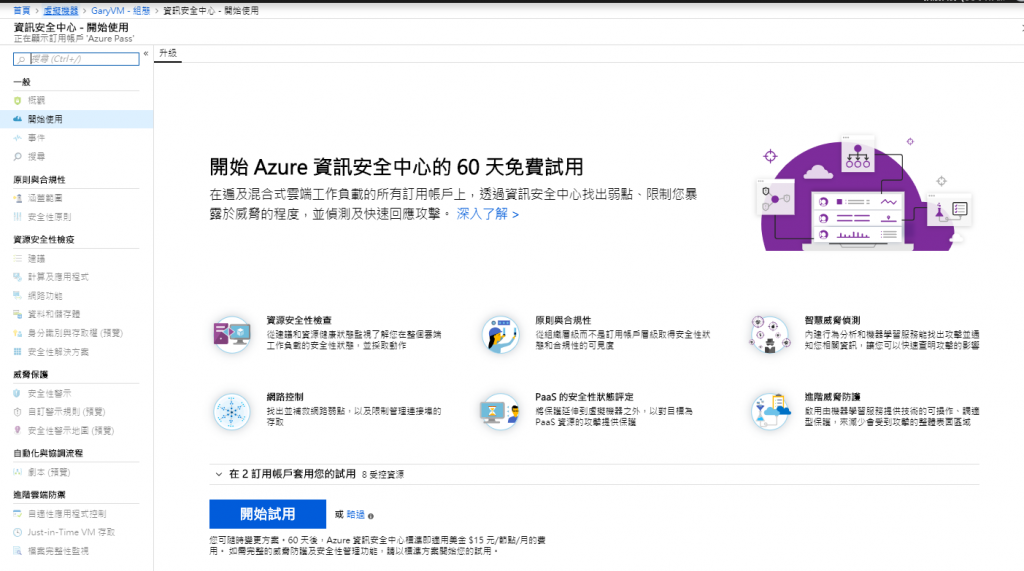The image size is (1024, 571).
Task: Click the 進階雲端防禦 section header
Action: tap(39, 495)
